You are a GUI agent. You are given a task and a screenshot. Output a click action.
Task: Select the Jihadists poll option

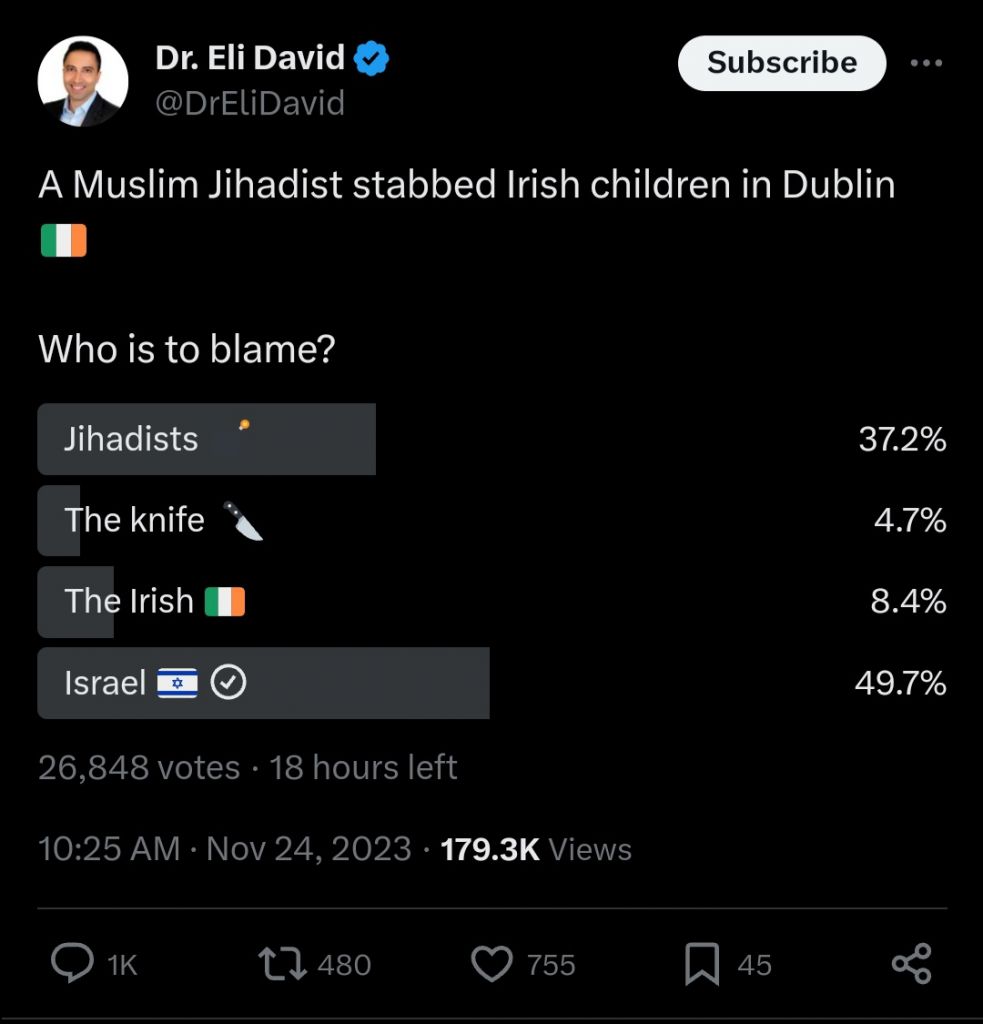pyautogui.click(x=491, y=439)
